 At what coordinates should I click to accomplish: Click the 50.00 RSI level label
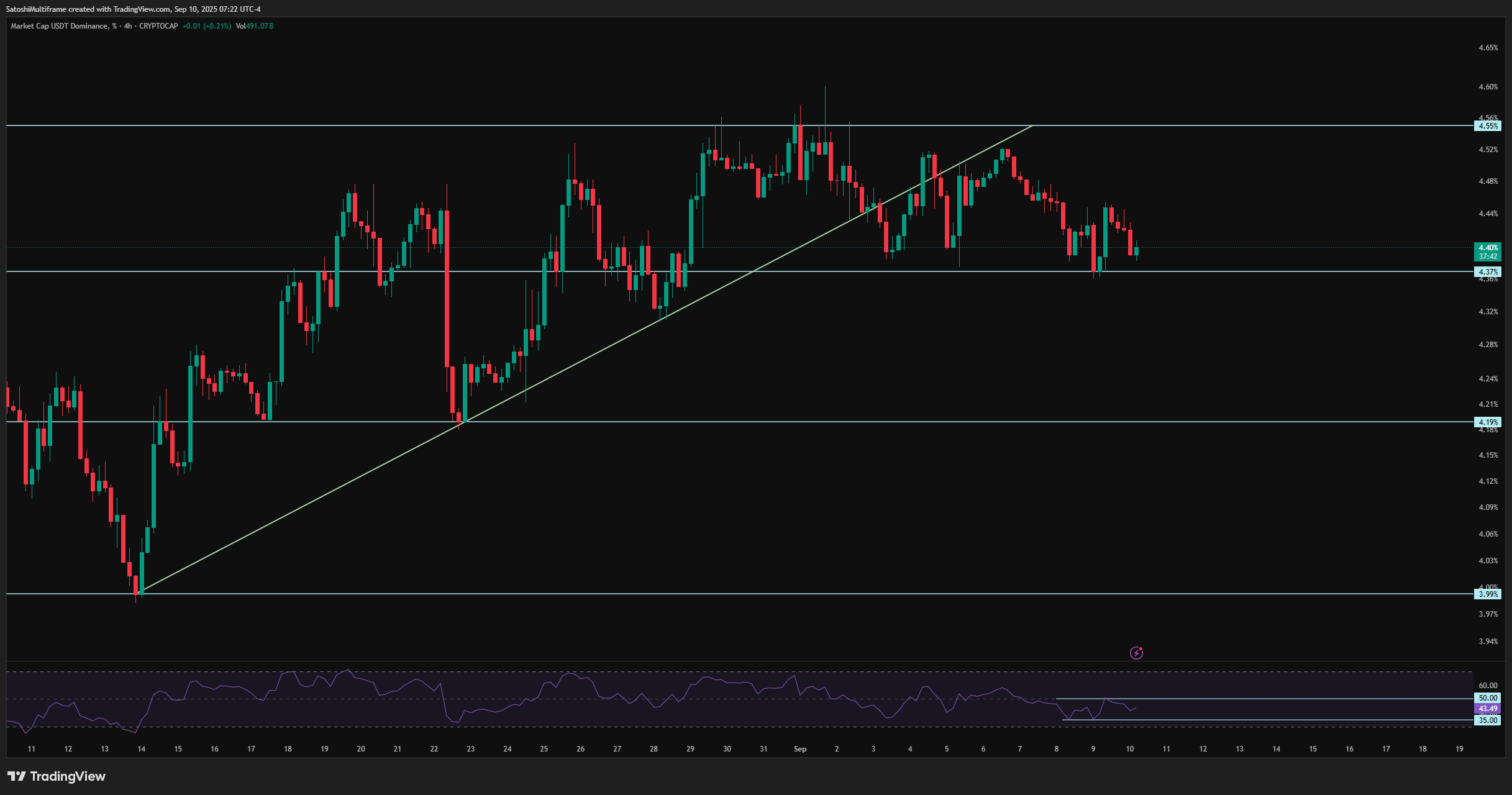[x=1488, y=698]
